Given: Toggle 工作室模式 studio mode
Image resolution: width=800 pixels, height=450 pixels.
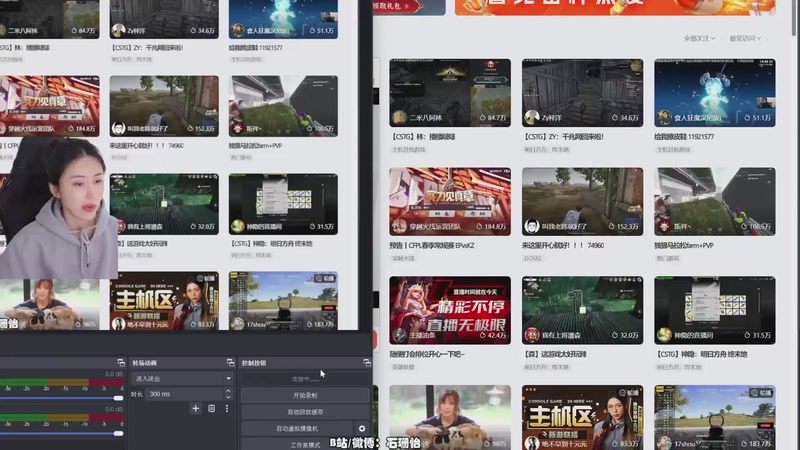Looking at the screenshot, I should coord(305,444).
